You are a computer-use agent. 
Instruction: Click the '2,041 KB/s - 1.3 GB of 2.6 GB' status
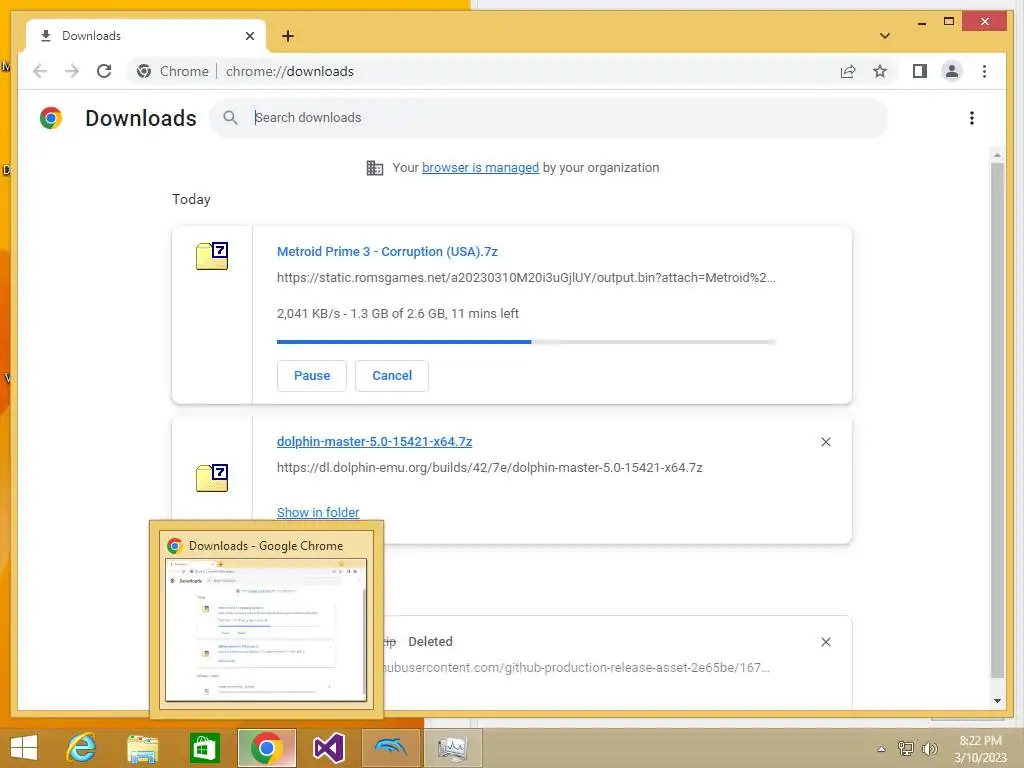click(x=398, y=313)
